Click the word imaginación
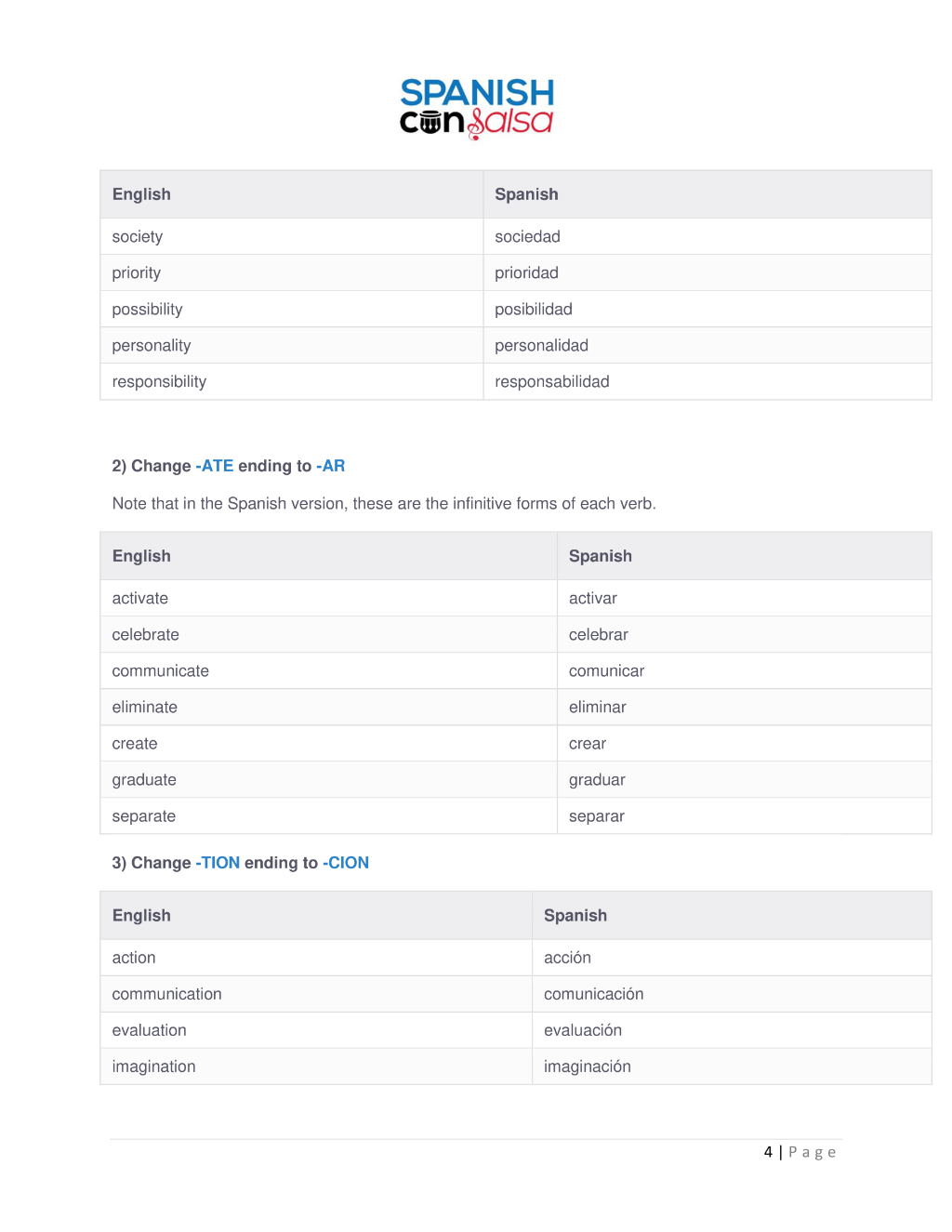The height and width of the screenshot is (1232, 952). point(588,1066)
